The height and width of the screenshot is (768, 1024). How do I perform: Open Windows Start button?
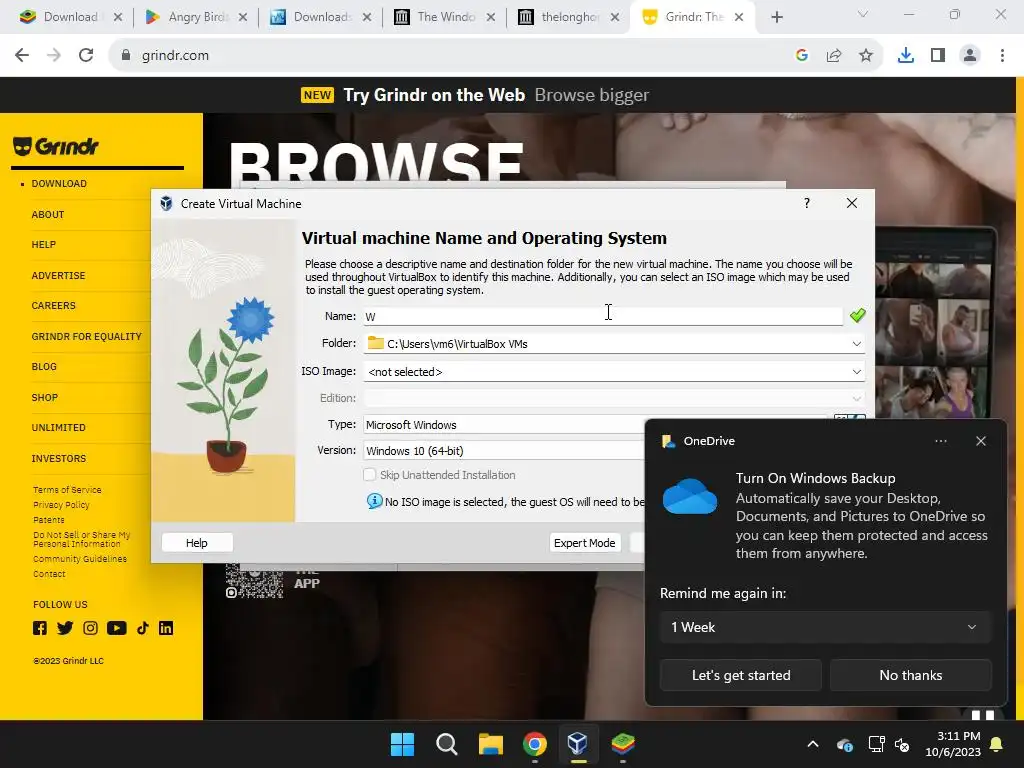click(402, 744)
